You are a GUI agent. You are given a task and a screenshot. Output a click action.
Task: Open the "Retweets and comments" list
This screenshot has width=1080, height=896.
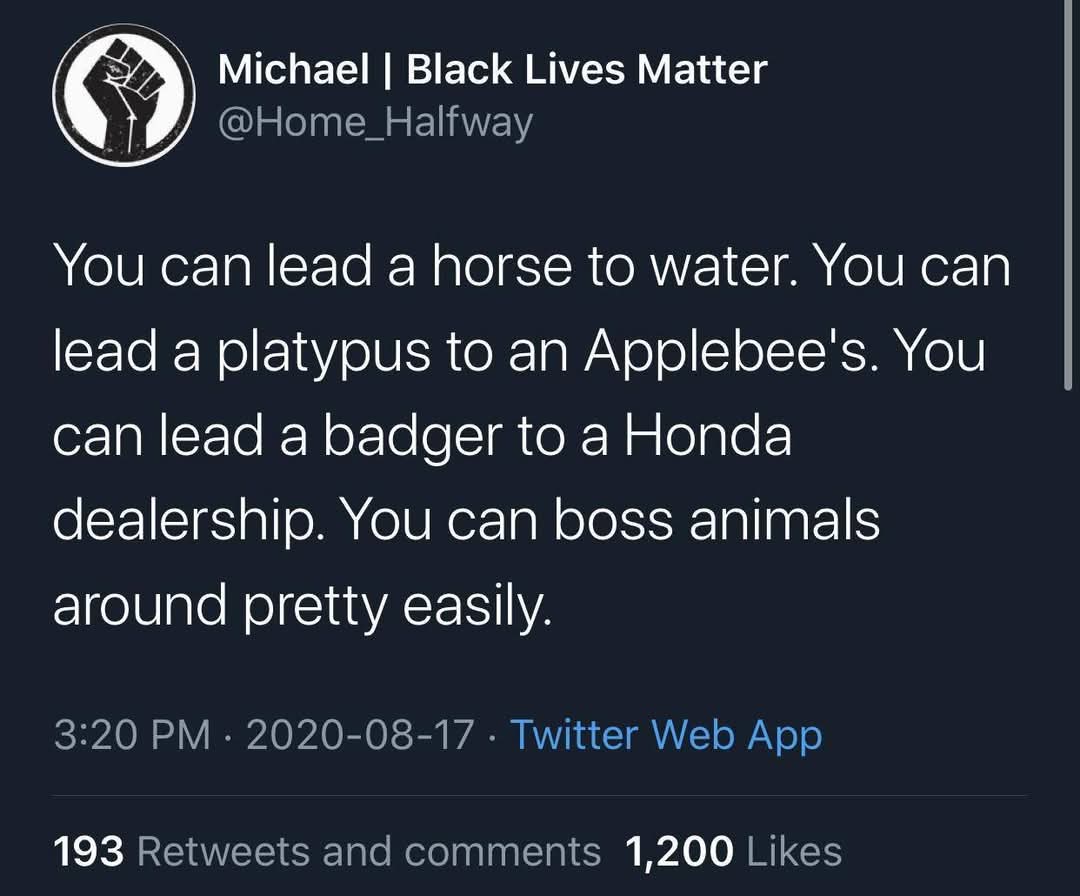pyautogui.click(x=368, y=851)
